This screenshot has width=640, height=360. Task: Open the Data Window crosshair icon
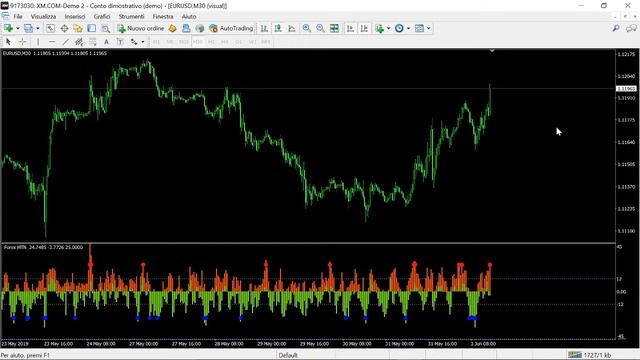pos(64,28)
